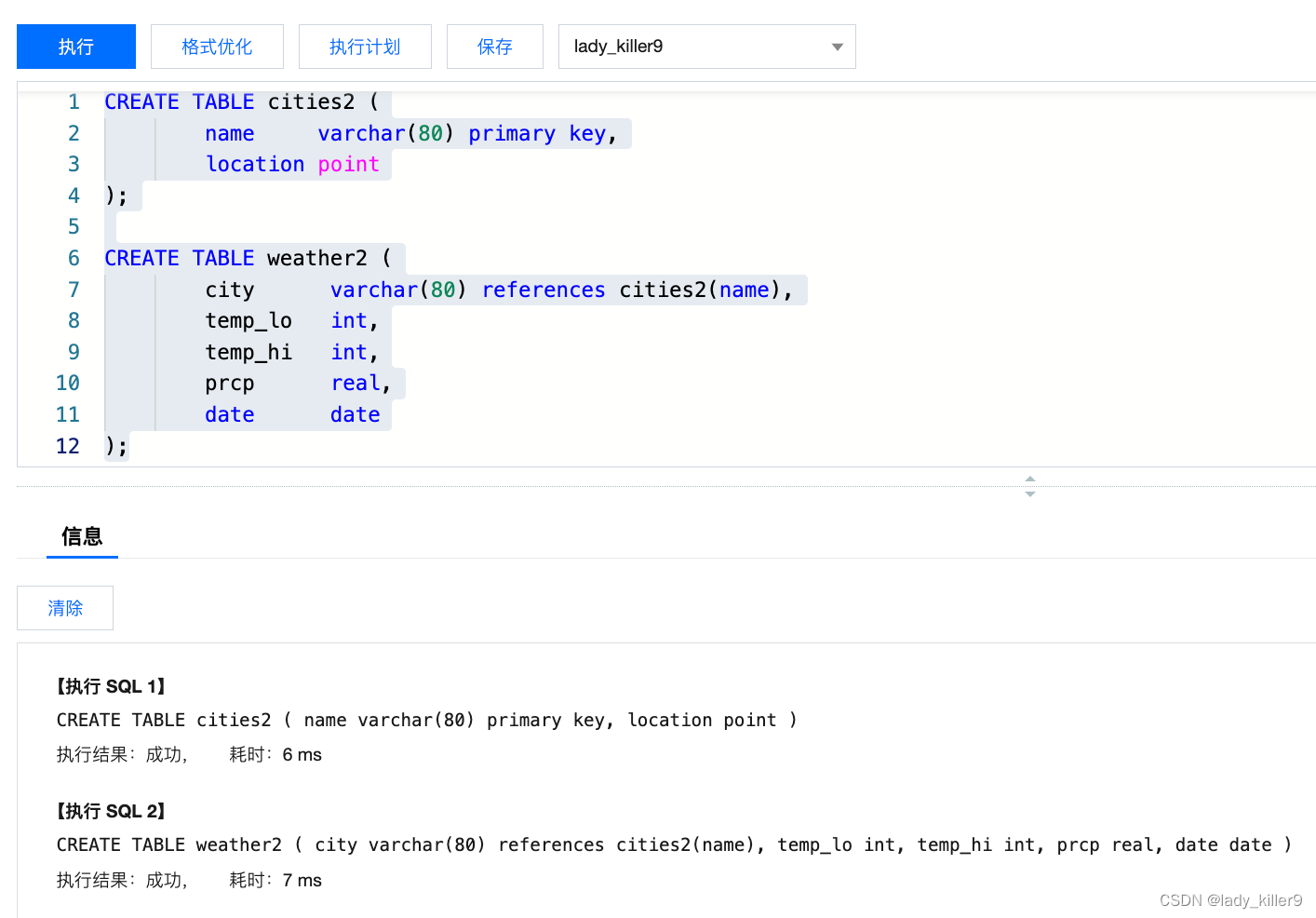Click the '6 ms' elapsed time value
The width and height of the screenshot is (1316, 918).
pos(302,755)
